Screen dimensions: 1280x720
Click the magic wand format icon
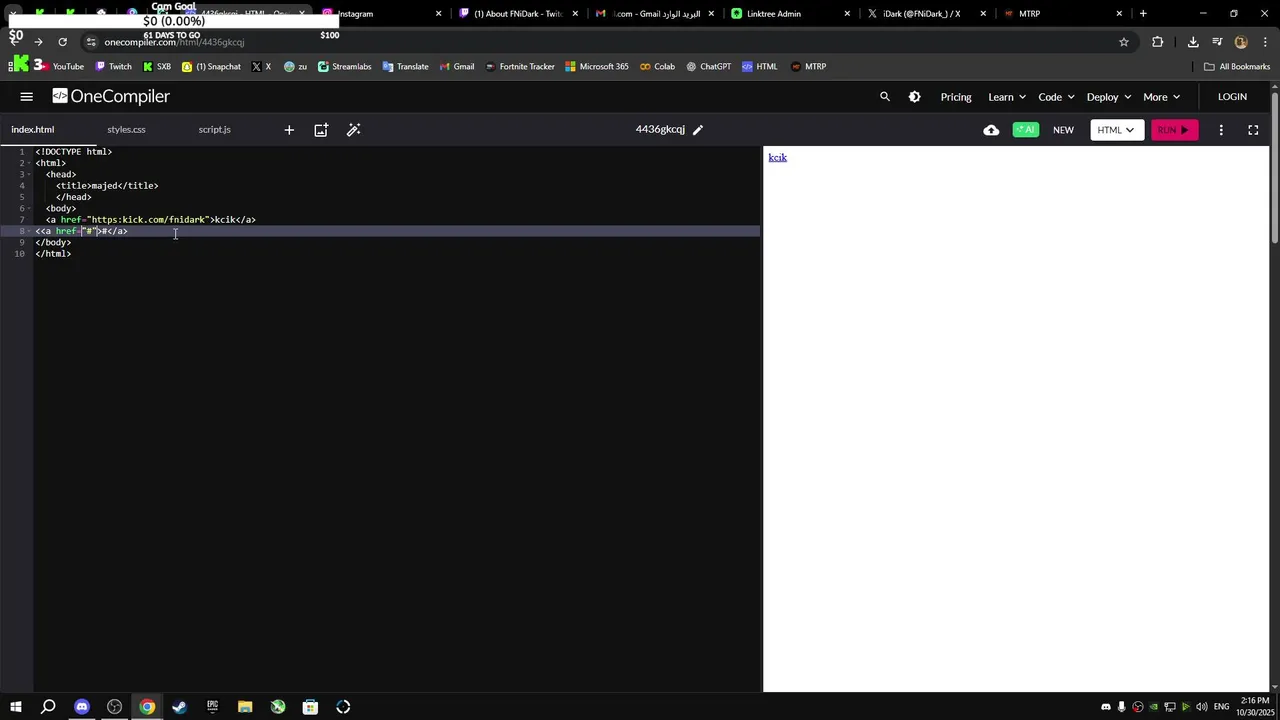point(353,130)
